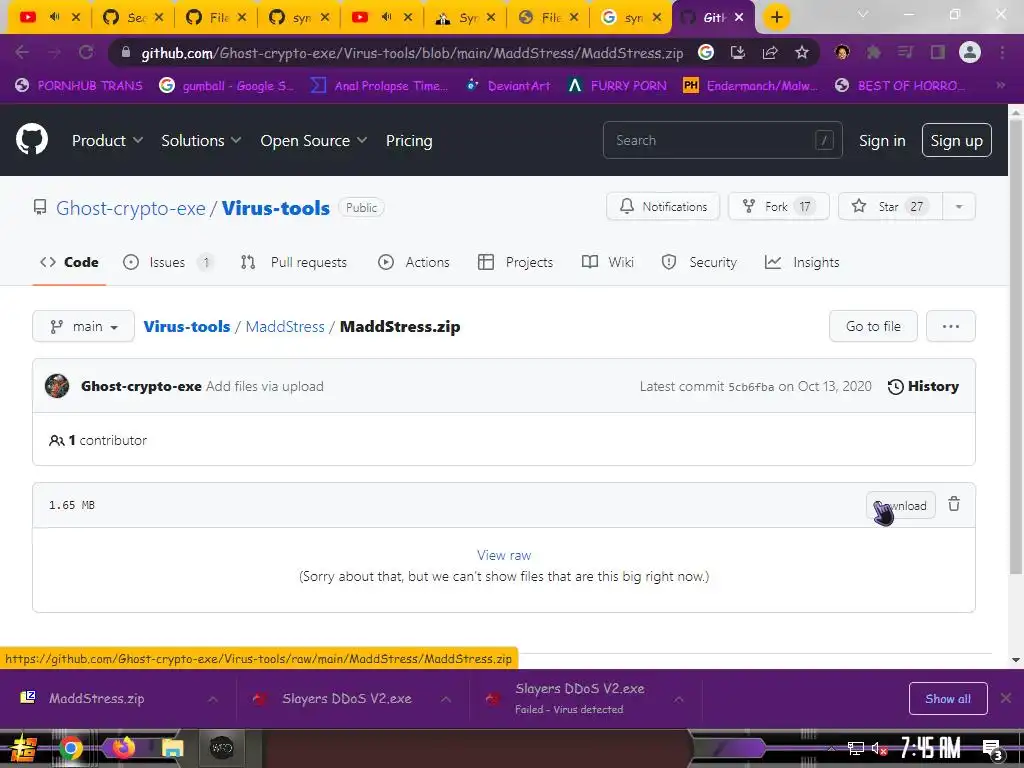Open the Pricing page
The width and height of the screenshot is (1024, 768).
[409, 140]
